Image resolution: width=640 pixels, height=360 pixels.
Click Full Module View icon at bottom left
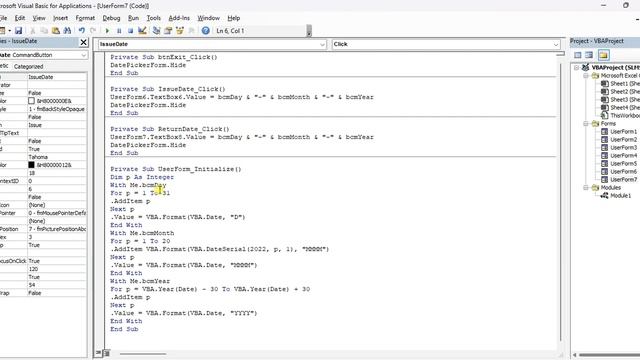coord(106,353)
